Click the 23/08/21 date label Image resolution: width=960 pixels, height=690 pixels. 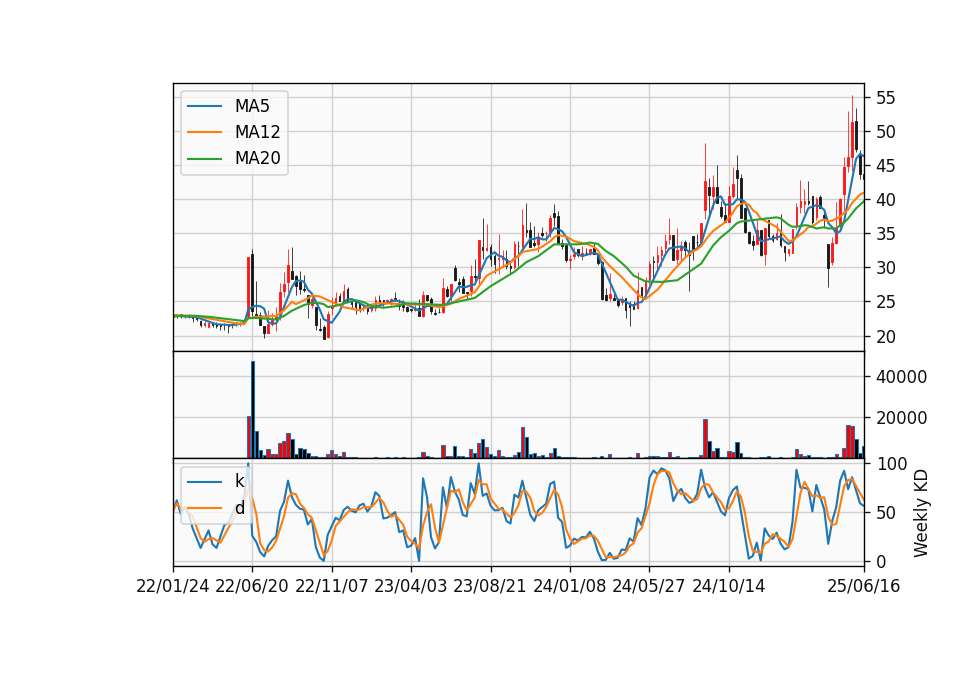[490, 587]
